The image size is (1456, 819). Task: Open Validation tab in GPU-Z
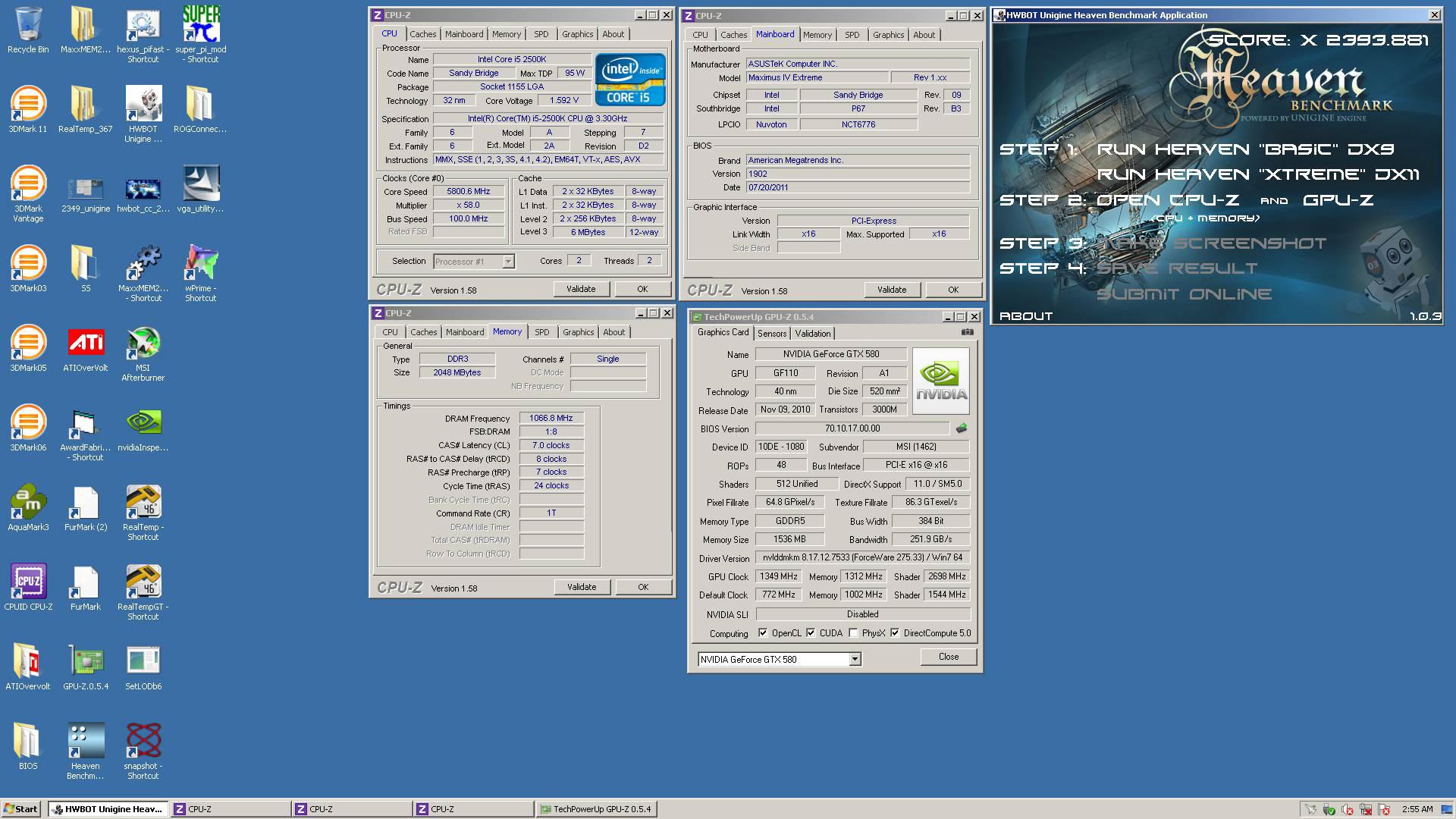[x=813, y=334]
